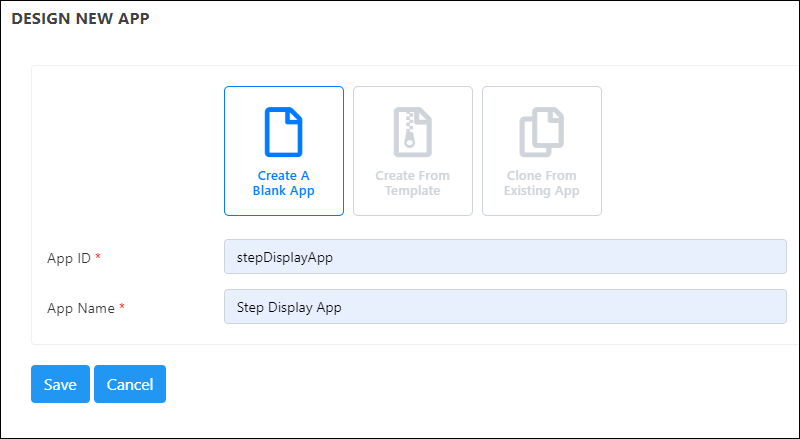
Task: Click the App ID field label
Action: 69,258
